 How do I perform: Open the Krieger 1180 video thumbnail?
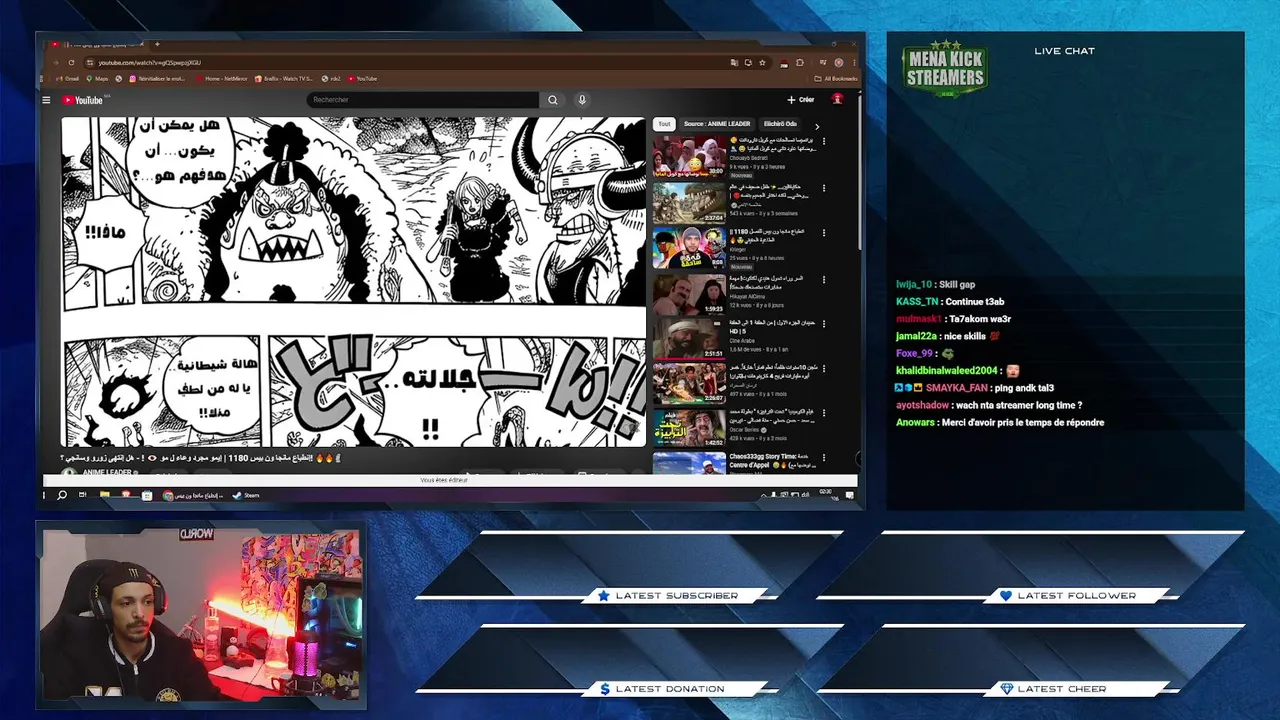(x=689, y=248)
